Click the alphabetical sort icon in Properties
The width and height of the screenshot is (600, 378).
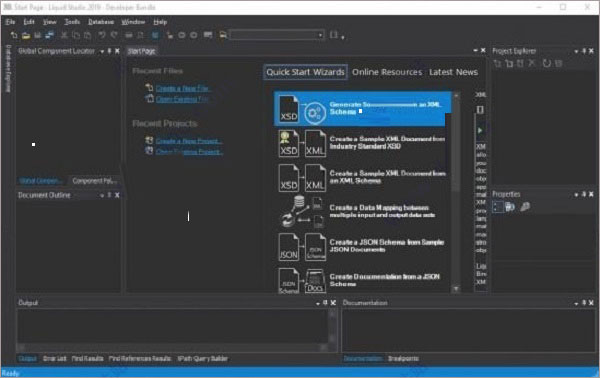click(x=510, y=207)
